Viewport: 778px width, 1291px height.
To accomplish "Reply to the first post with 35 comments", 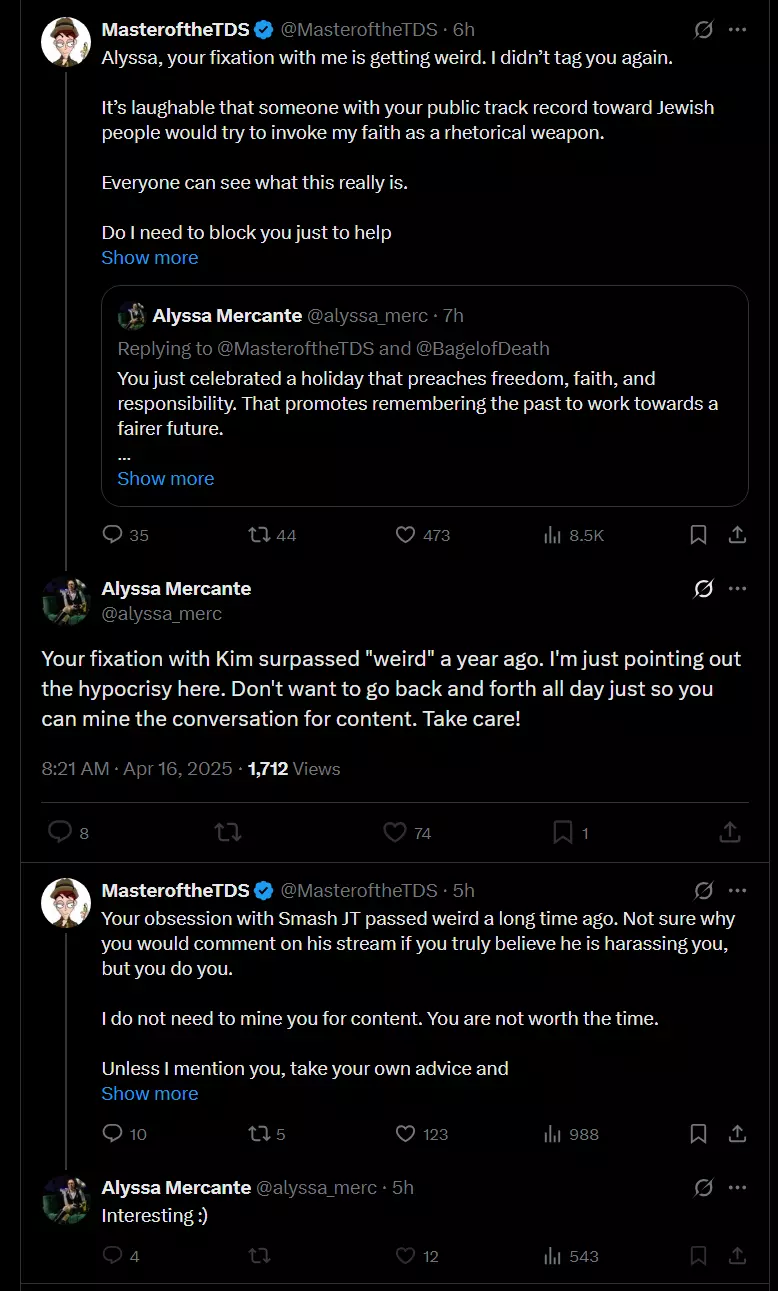I will tap(125, 535).
